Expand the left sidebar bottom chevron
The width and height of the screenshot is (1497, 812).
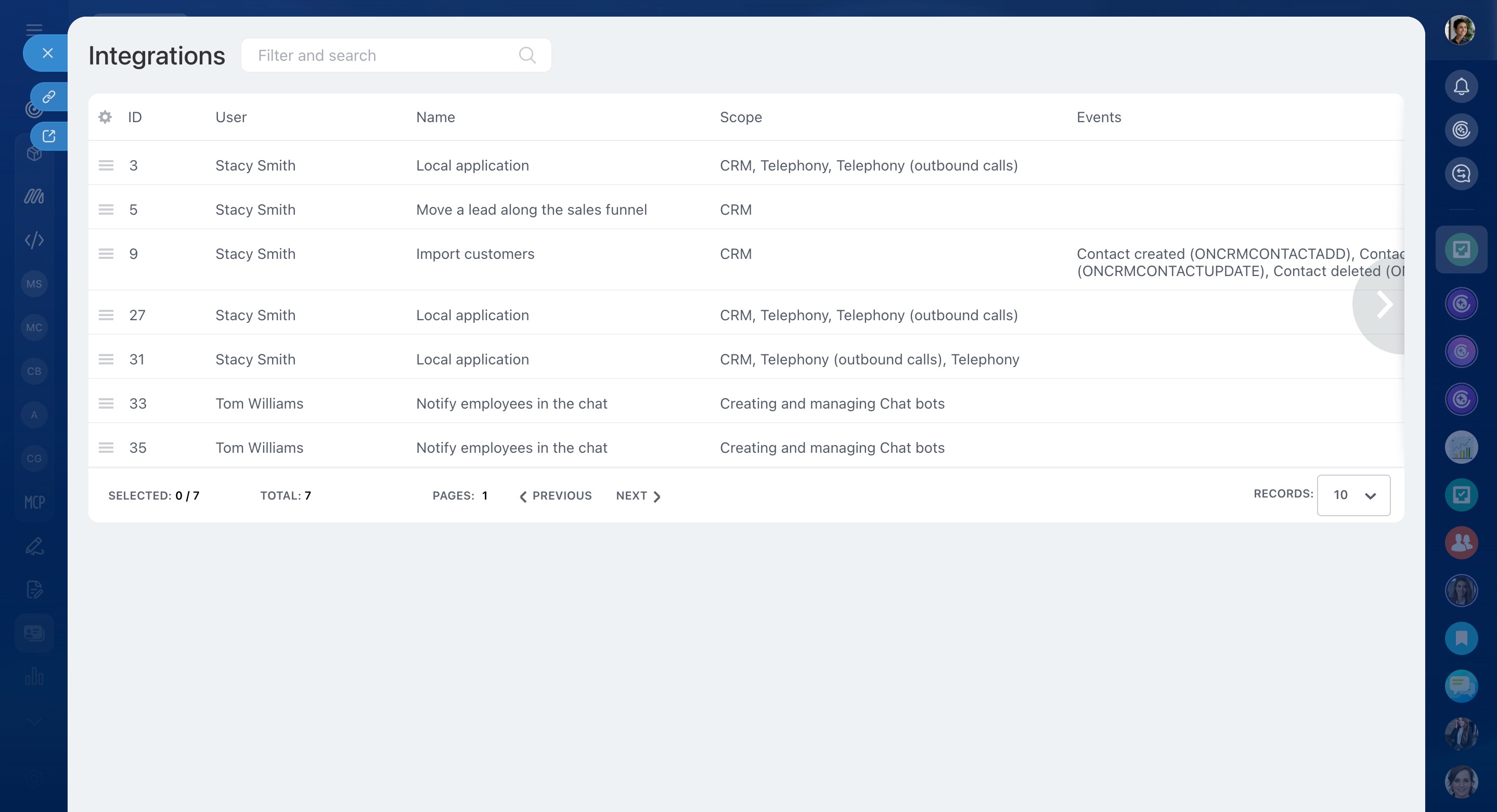(34, 721)
